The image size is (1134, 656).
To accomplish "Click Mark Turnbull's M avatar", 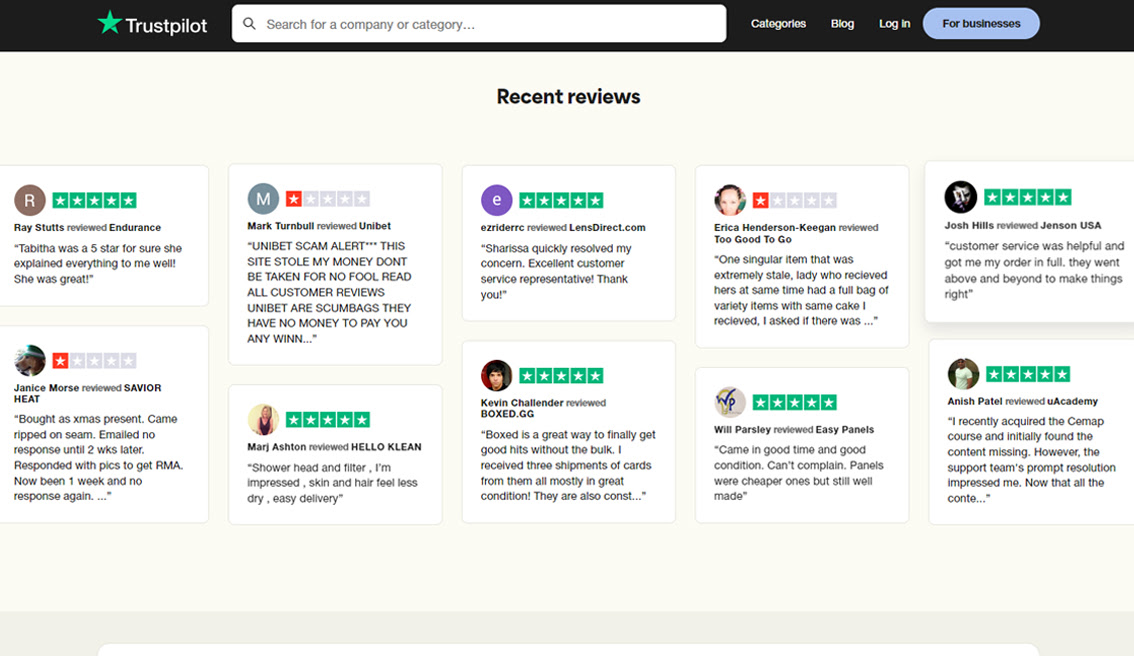I will tap(263, 199).
